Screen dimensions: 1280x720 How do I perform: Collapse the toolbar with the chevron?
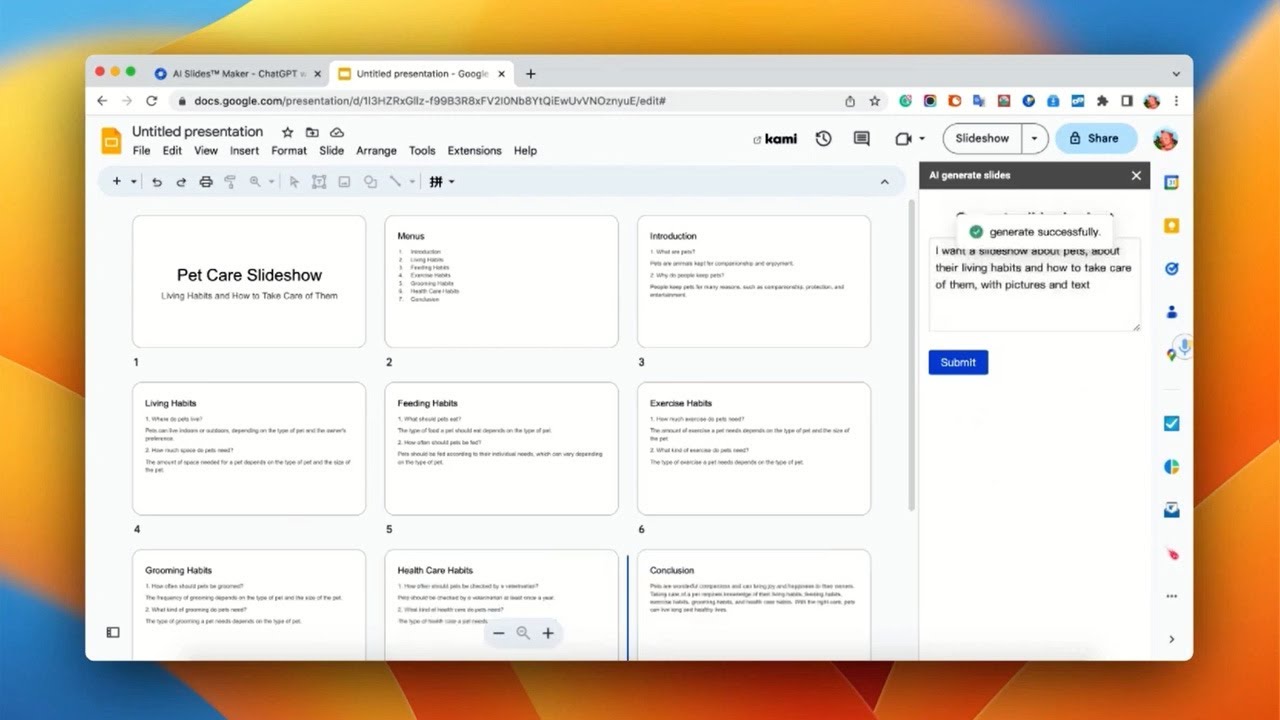885,181
